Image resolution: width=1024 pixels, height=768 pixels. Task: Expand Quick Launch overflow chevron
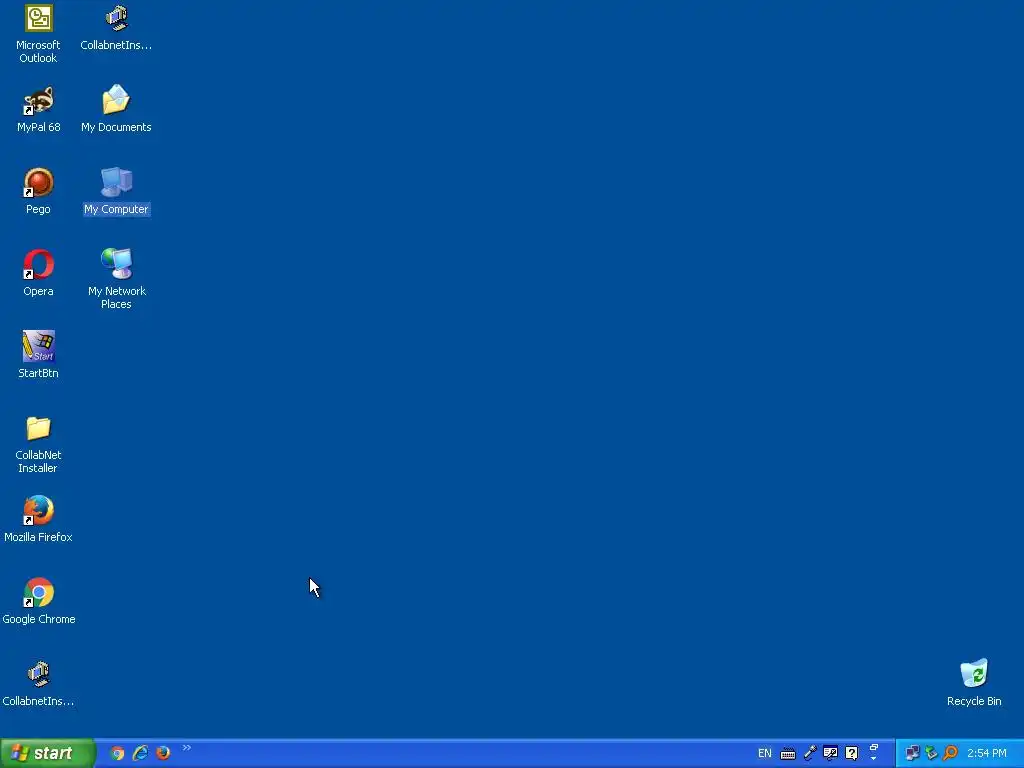pyautogui.click(x=186, y=748)
